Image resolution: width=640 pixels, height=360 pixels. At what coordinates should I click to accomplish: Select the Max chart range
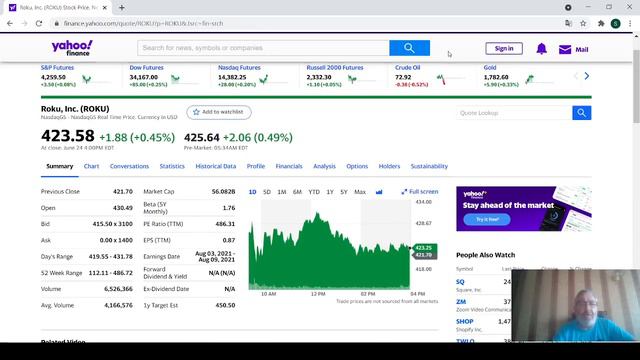(x=360, y=192)
